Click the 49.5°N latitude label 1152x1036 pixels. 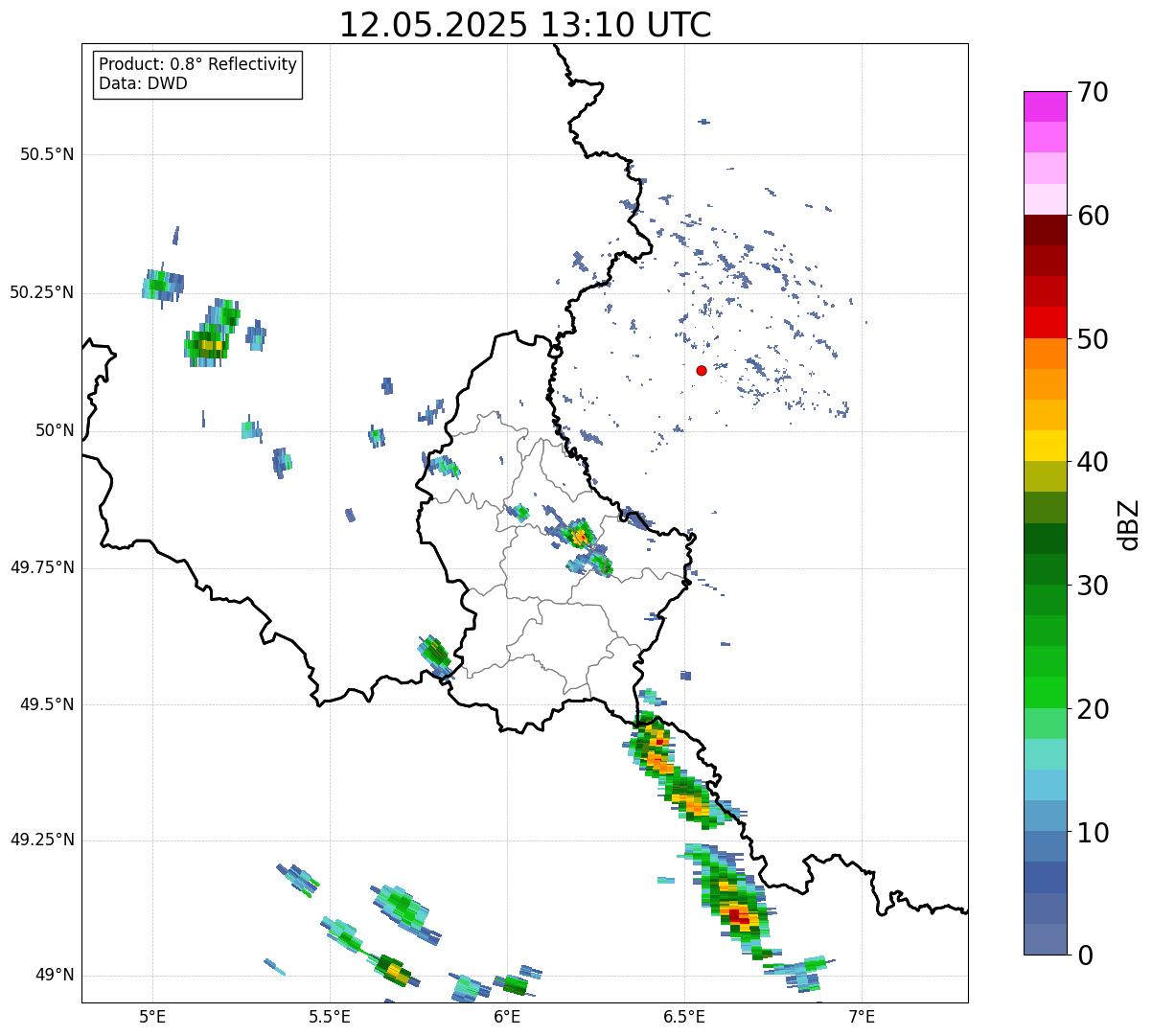[x=47, y=704]
